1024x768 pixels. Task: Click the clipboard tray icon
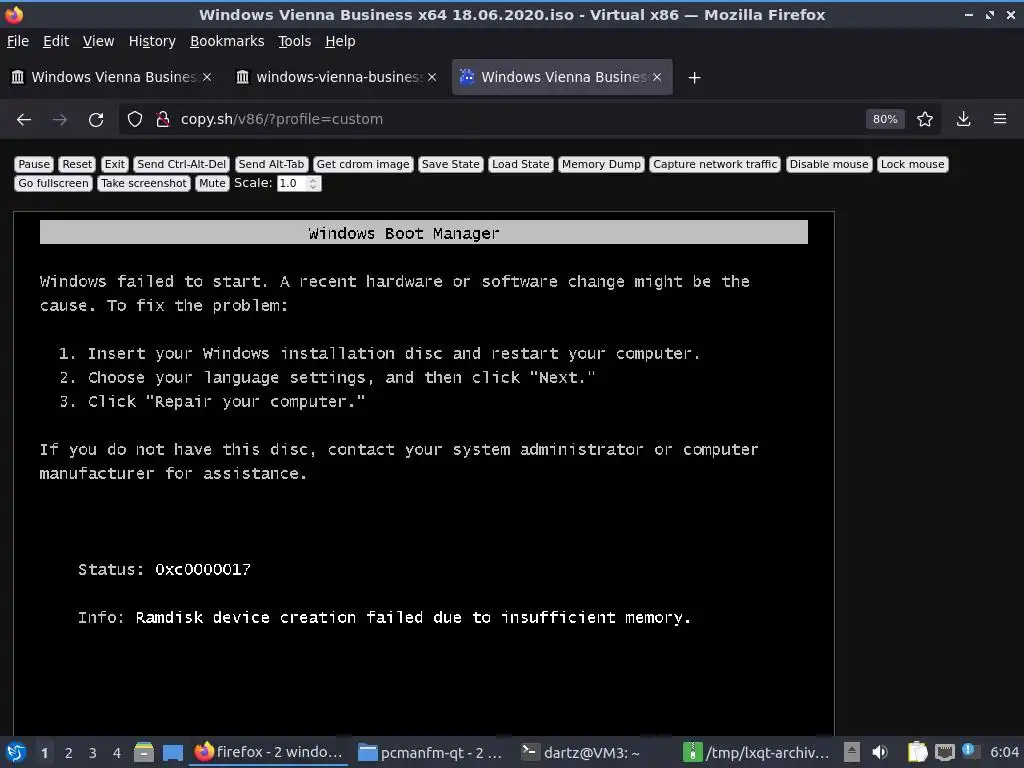[918, 752]
